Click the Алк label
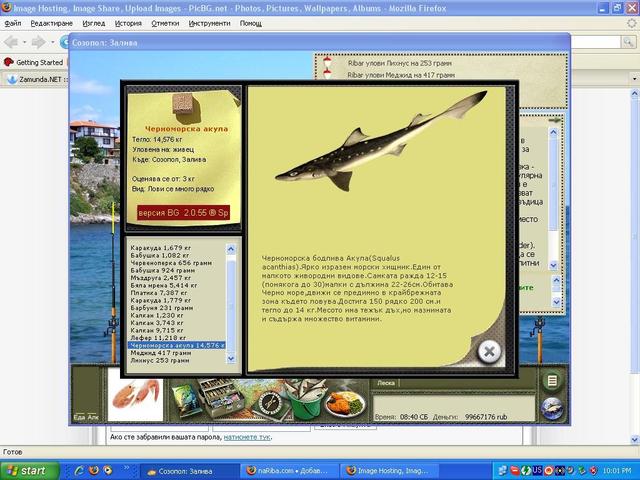Screen dimensions: 640x480 pyautogui.click(x=93, y=417)
